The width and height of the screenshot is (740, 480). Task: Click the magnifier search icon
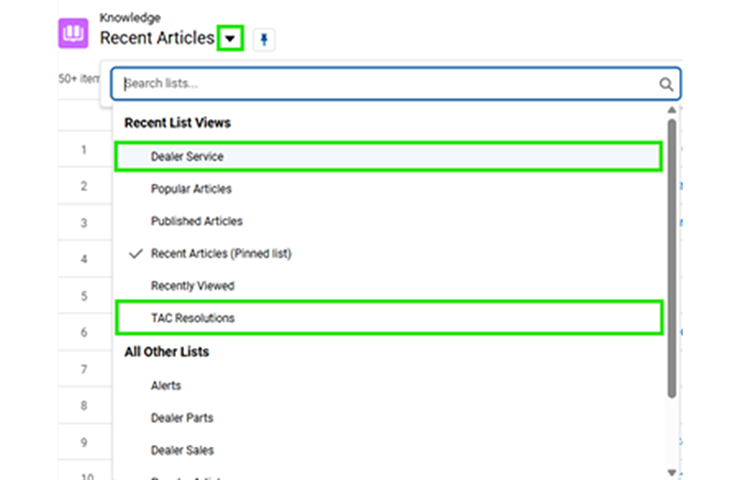point(666,84)
